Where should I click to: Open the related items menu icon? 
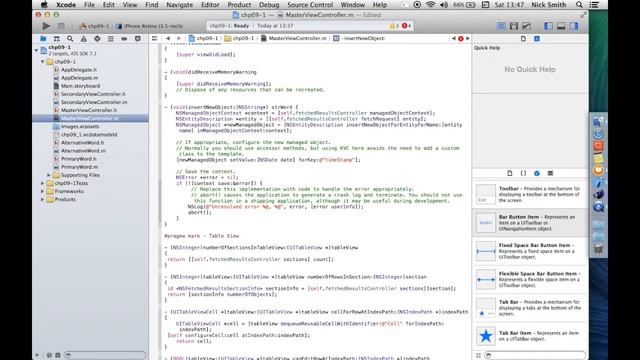coord(154,38)
